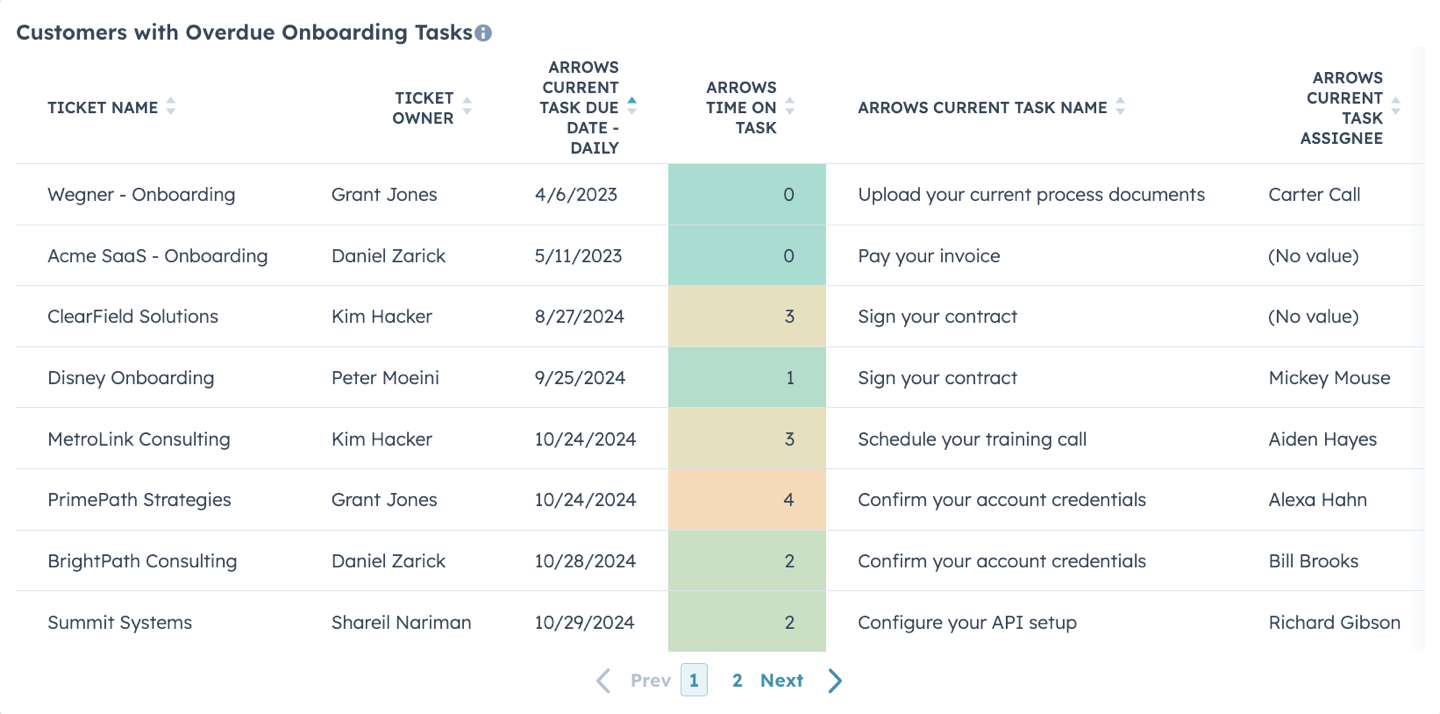Click the left chevron pagination arrow
The height and width of the screenshot is (714, 1440).
click(603, 681)
